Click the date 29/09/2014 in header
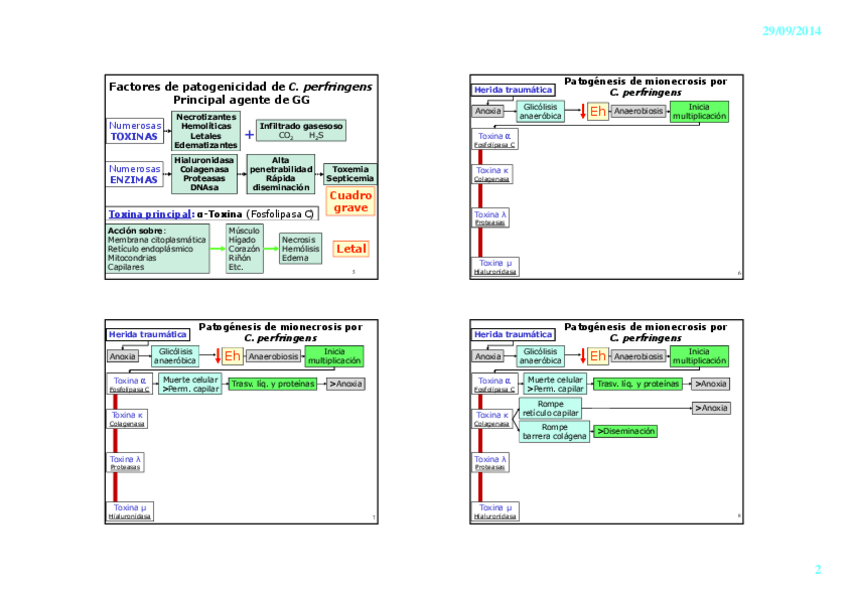Viewport: 848px width, 599px height. pyautogui.click(x=791, y=31)
